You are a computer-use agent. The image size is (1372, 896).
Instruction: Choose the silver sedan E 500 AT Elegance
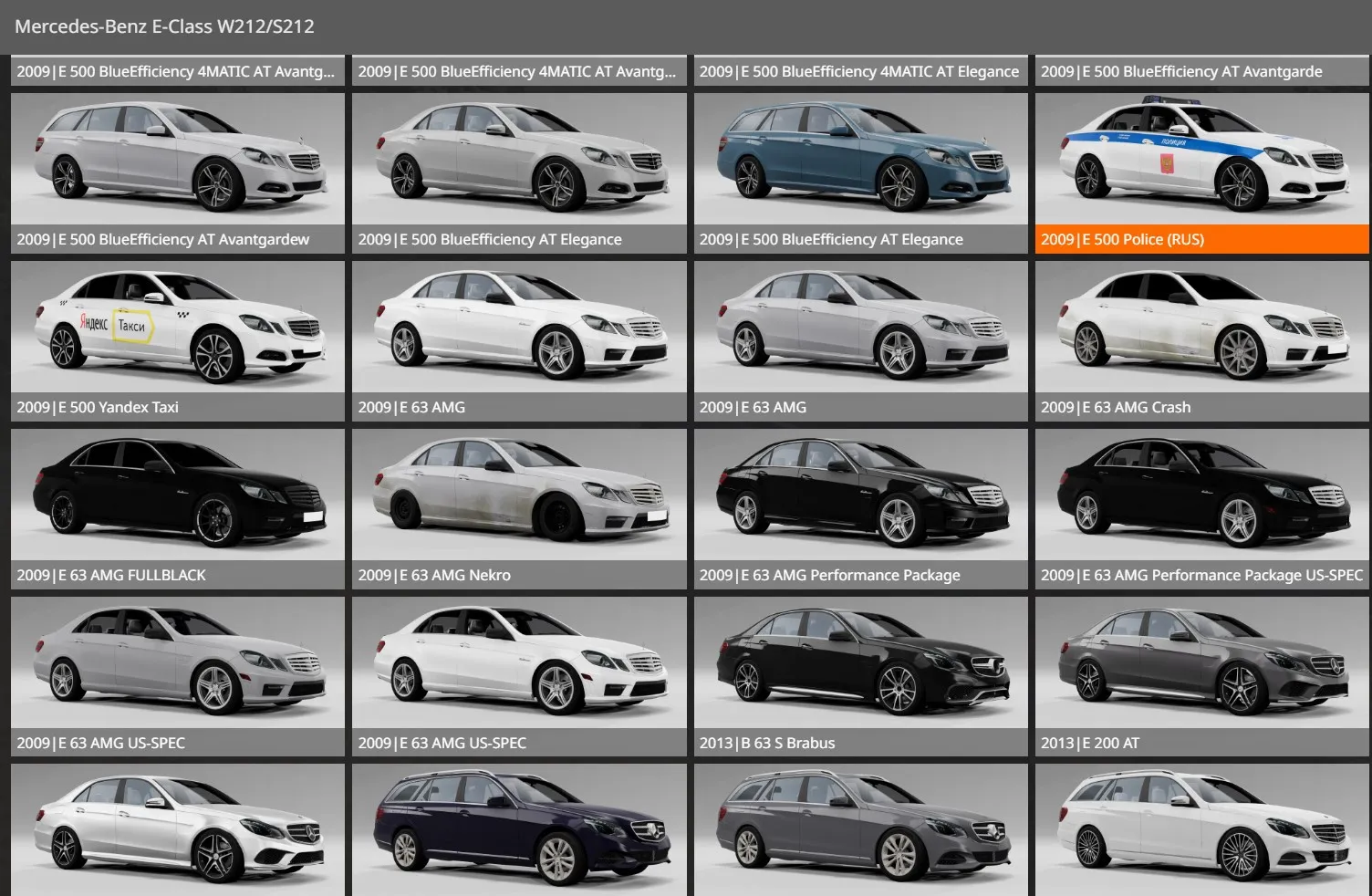tap(519, 159)
